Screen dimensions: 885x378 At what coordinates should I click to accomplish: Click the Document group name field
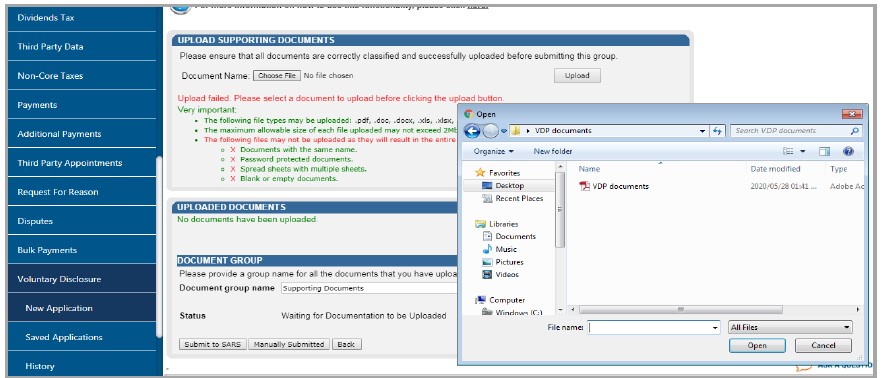tap(370, 288)
